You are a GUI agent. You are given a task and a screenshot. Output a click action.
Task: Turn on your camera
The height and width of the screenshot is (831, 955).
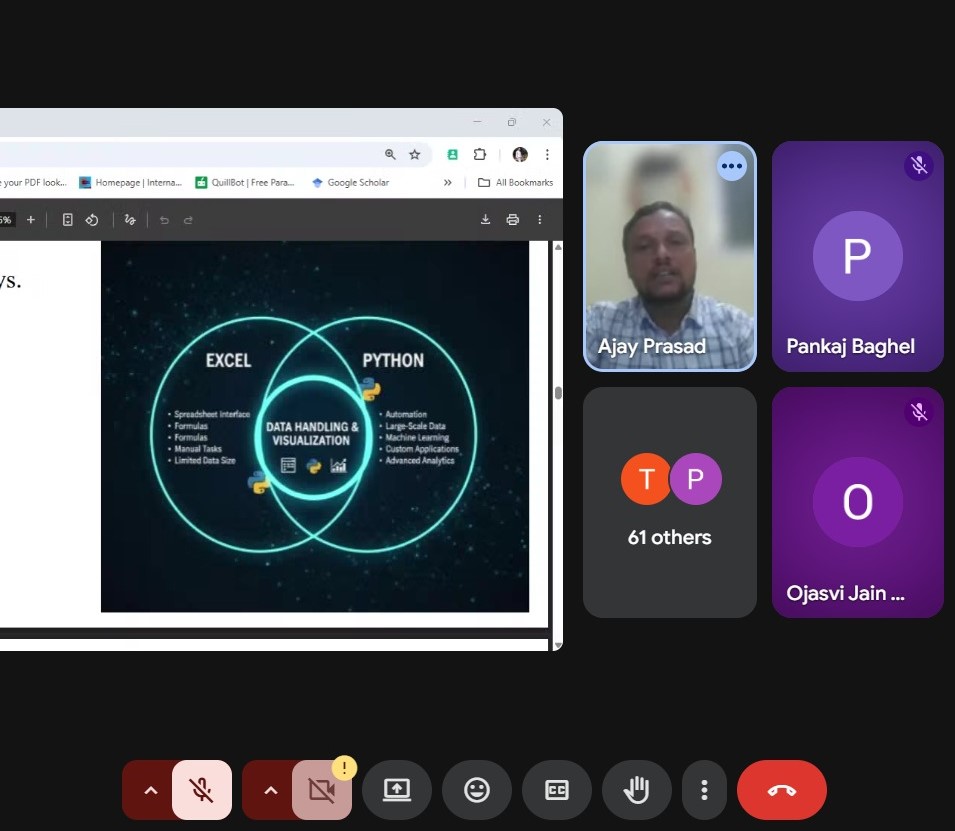click(x=321, y=790)
